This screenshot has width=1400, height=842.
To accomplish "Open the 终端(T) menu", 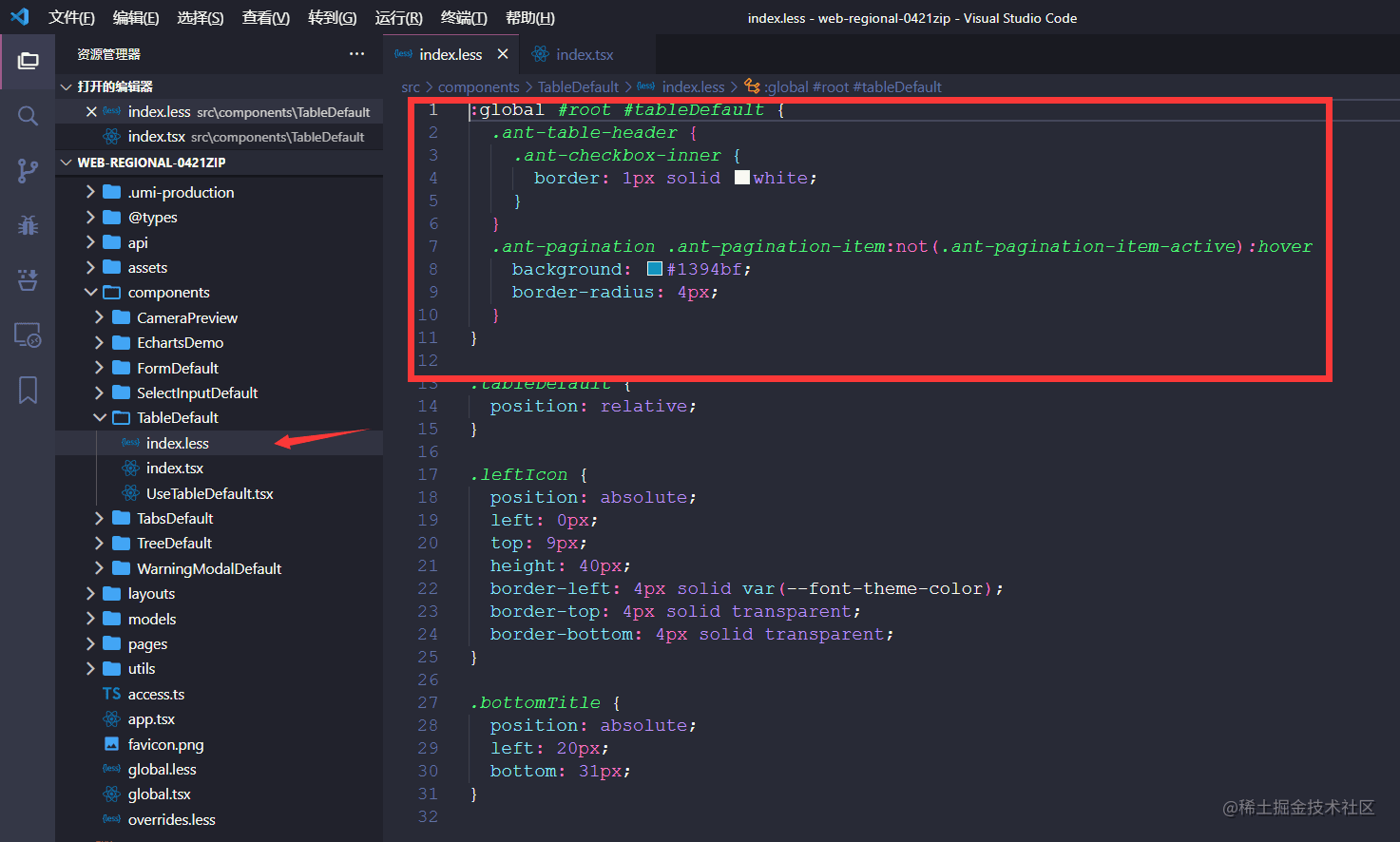I will point(463,18).
